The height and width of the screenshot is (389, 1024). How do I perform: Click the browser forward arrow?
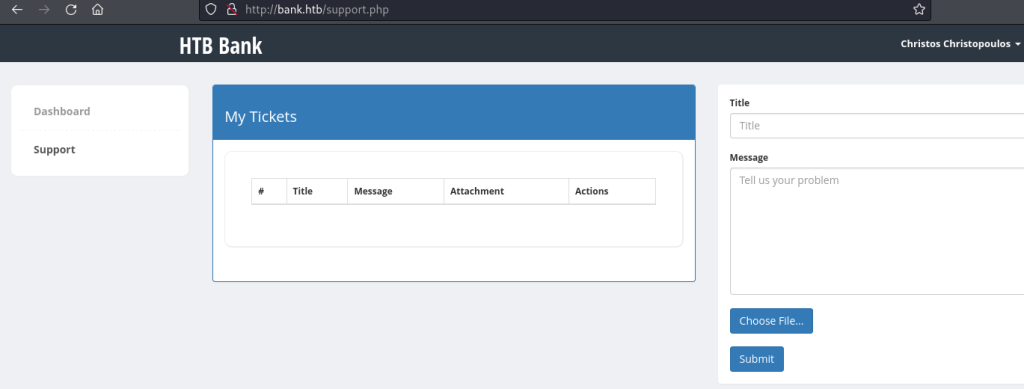point(44,10)
